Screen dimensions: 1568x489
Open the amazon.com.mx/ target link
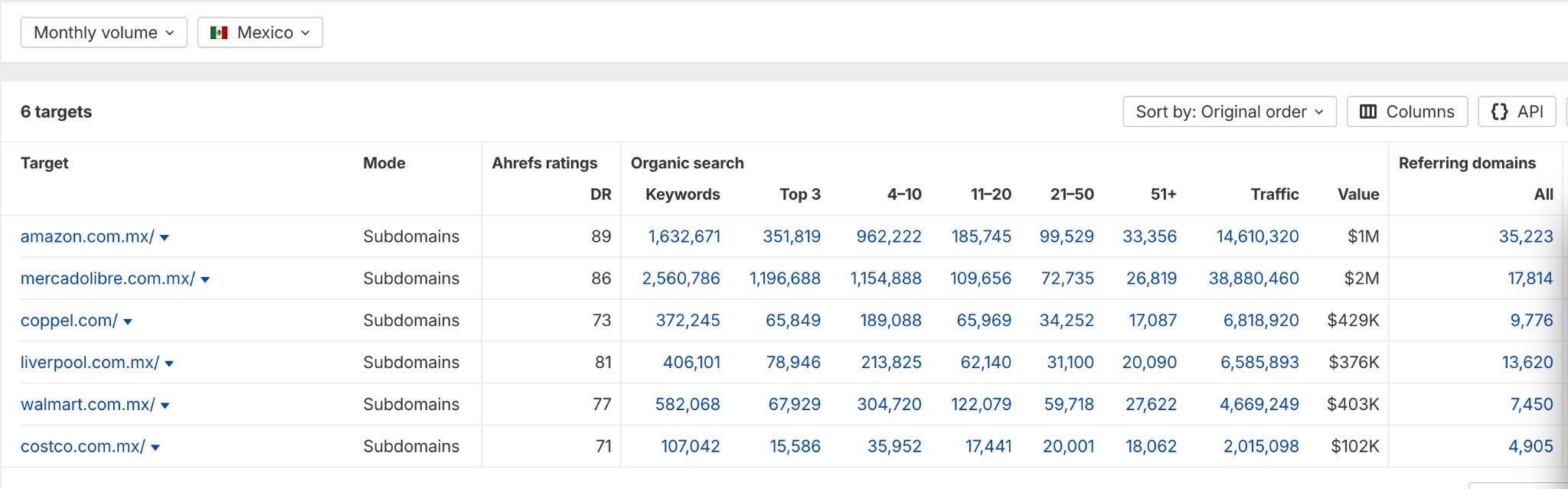pyautogui.click(x=87, y=236)
